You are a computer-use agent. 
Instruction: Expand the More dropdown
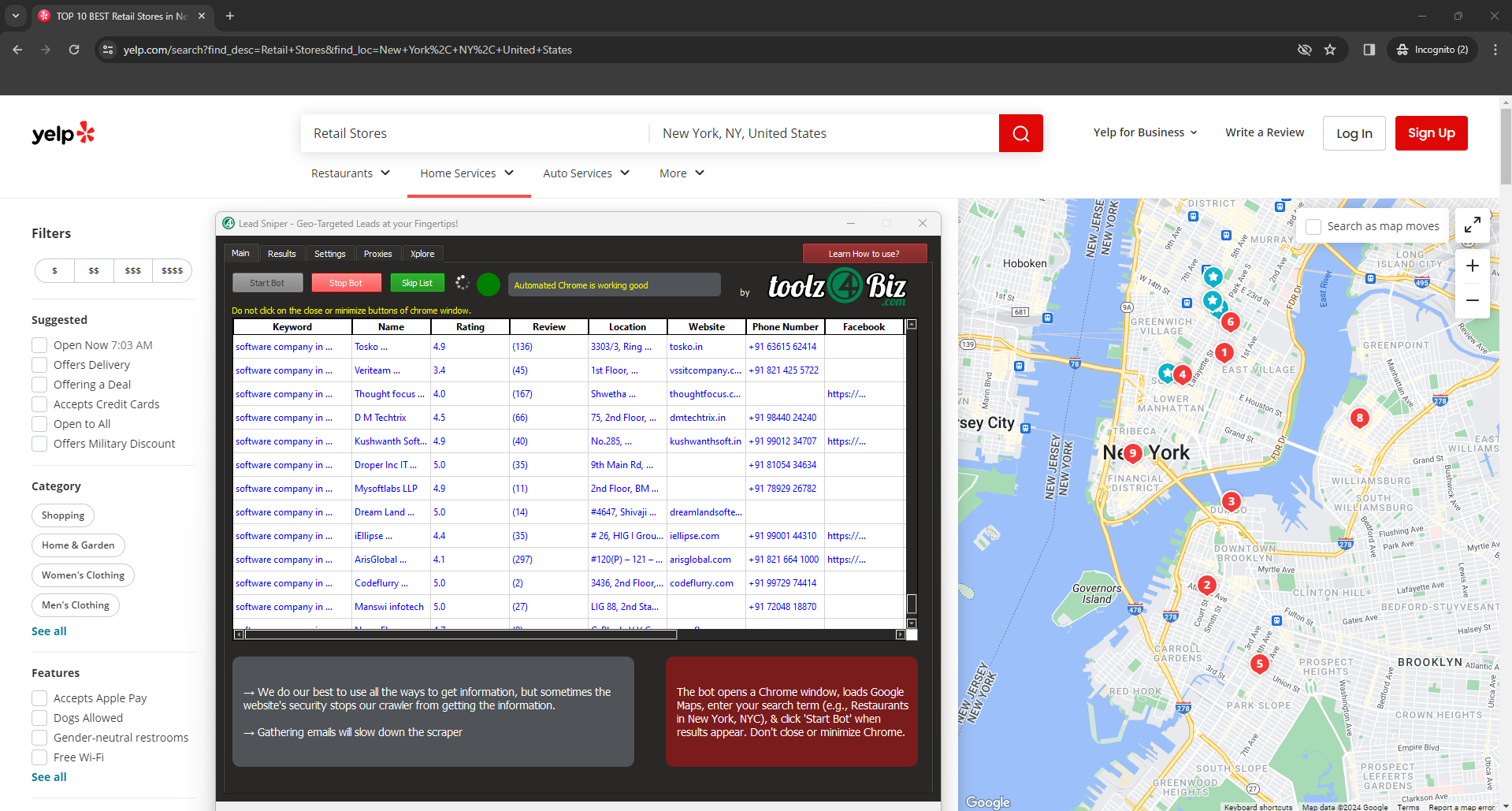[x=682, y=173]
